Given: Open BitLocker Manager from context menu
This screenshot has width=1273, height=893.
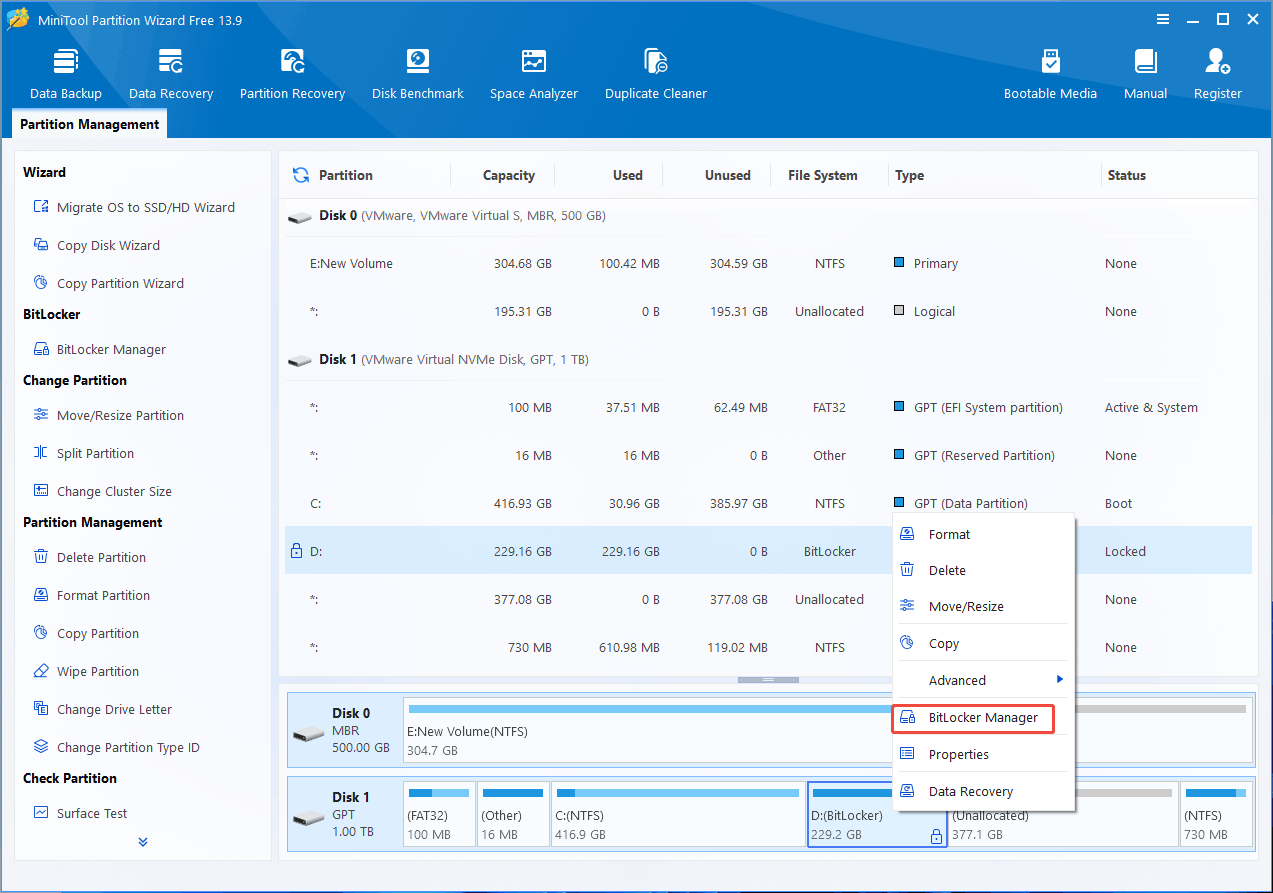Looking at the screenshot, I should point(972,718).
